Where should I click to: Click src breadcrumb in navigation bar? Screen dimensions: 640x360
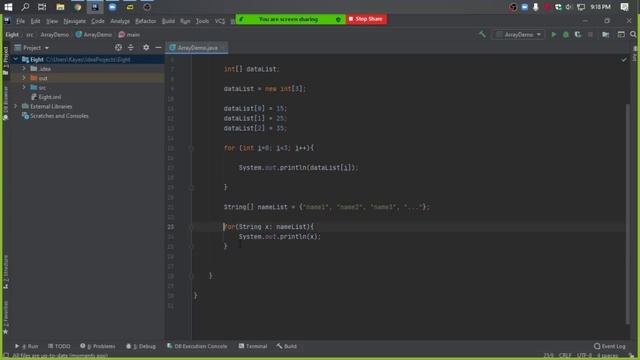(x=29, y=35)
